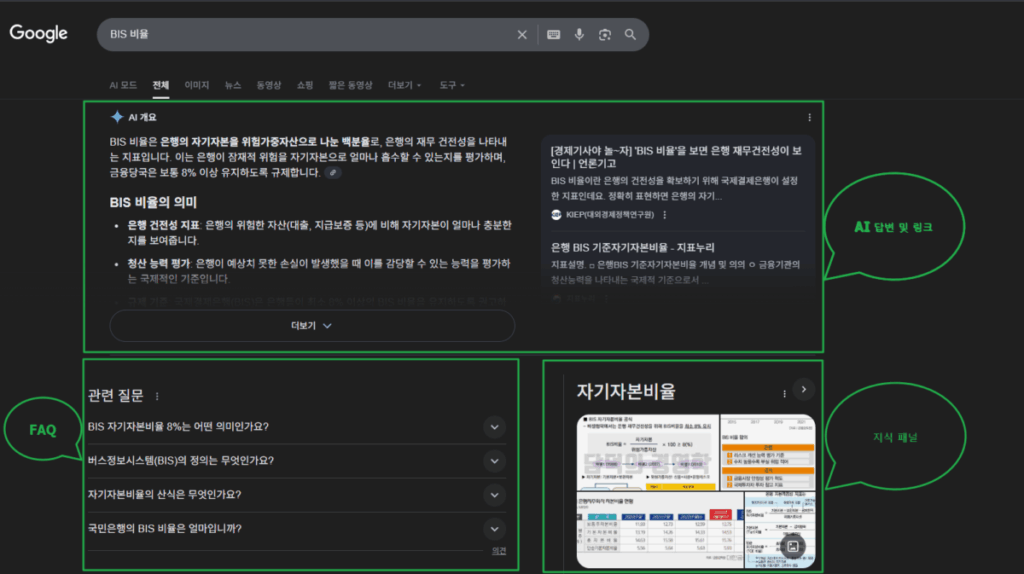Open the article [경제기사야 놀~자] 'BIS 비율'을 보면
The width and height of the screenshot is (1024, 574).
pos(676,157)
